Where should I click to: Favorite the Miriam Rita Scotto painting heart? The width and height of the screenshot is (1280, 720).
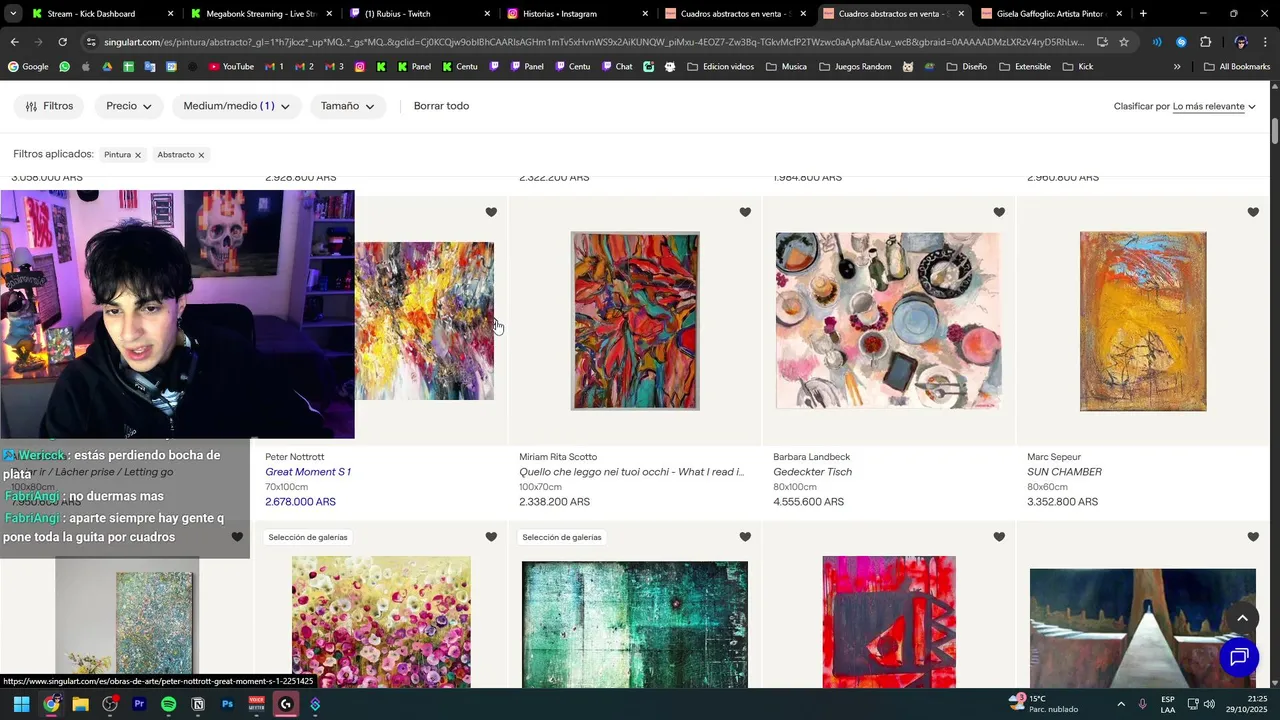point(745,212)
